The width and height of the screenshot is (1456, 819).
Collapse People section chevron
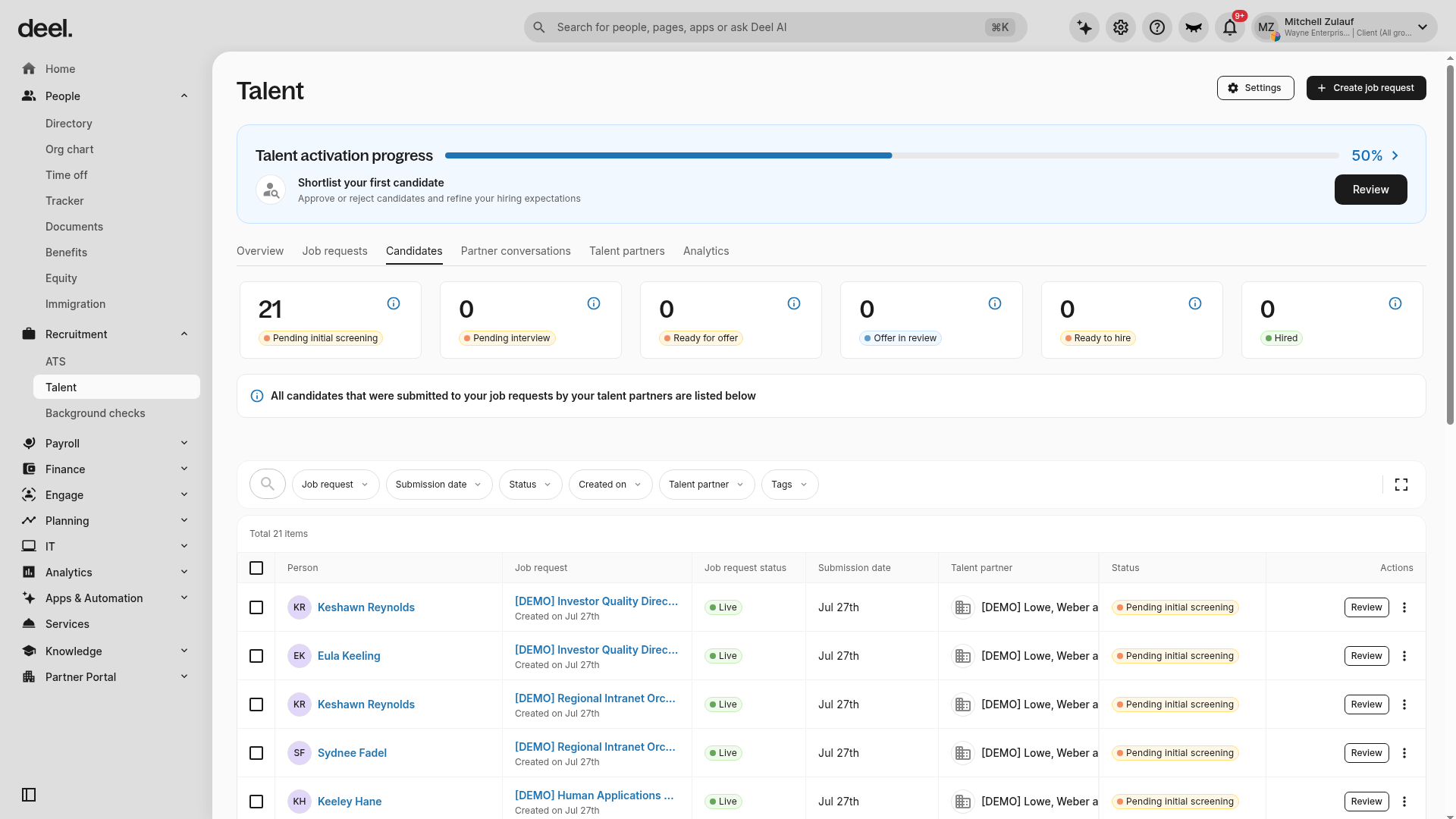pyautogui.click(x=184, y=96)
